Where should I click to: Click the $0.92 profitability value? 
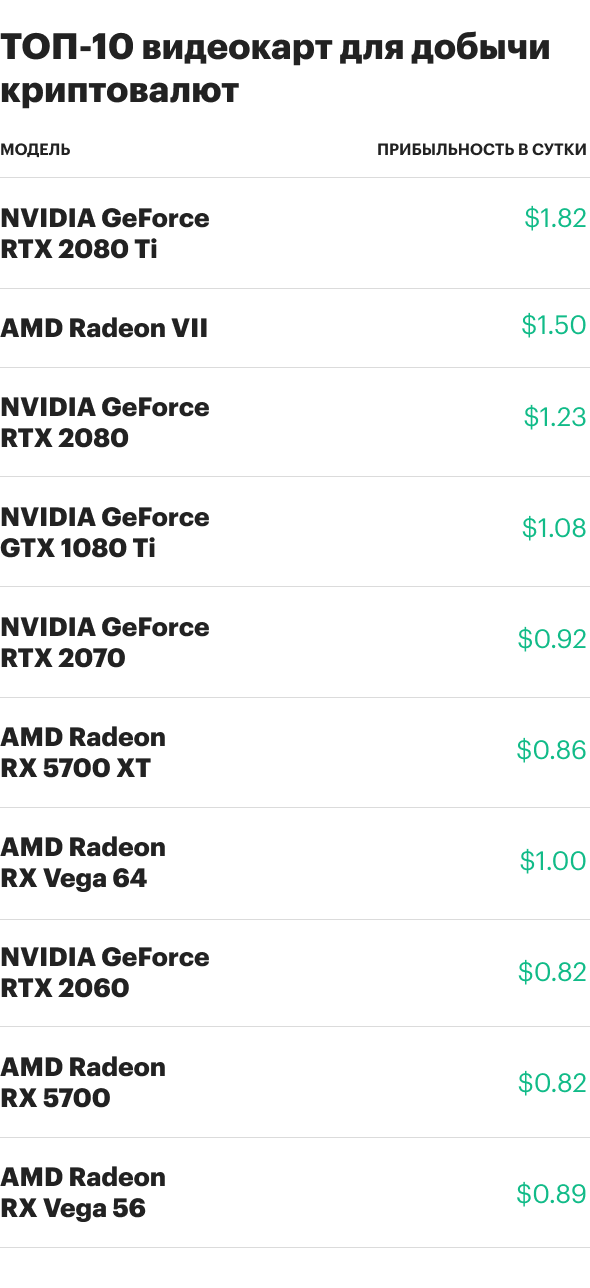pyautogui.click(x=552, y=639)
